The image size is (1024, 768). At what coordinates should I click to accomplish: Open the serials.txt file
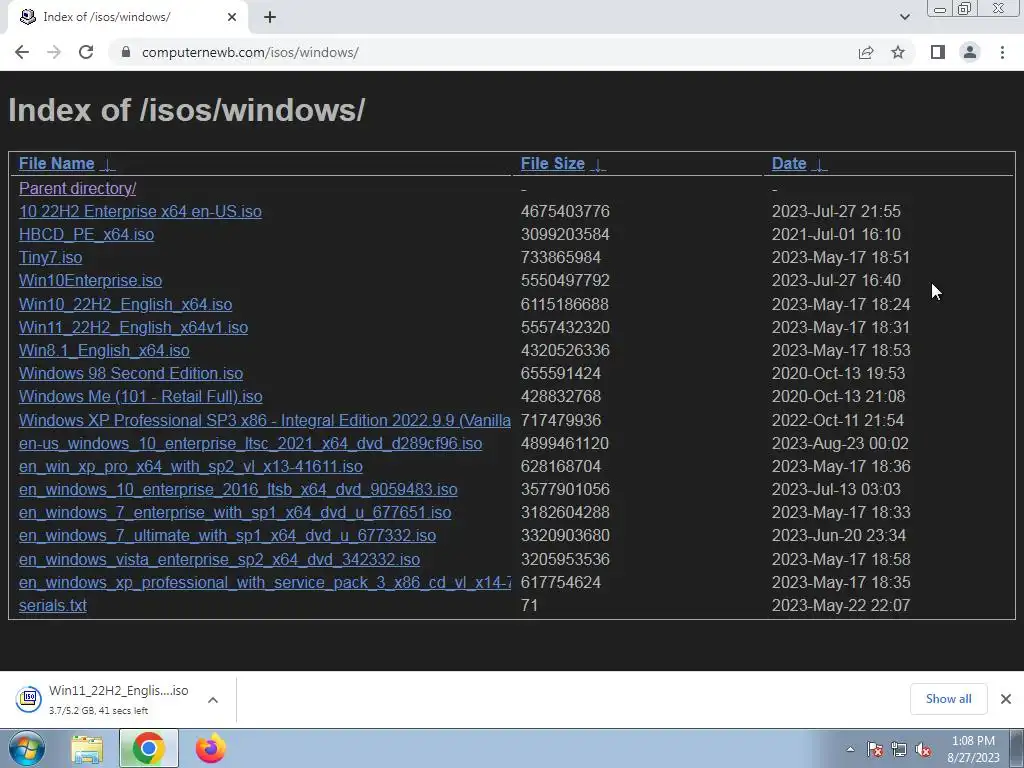(x=53, y=605)
